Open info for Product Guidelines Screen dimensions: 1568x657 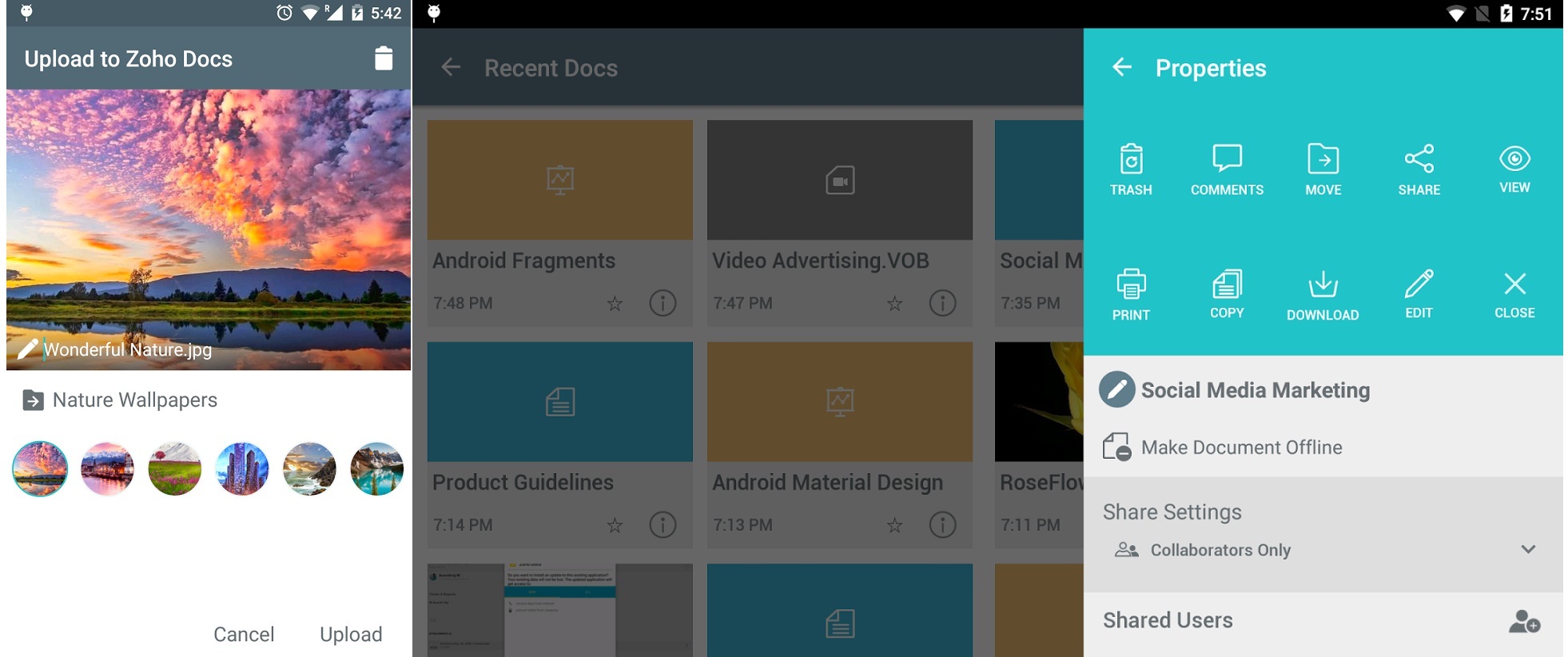coord(663,525)
